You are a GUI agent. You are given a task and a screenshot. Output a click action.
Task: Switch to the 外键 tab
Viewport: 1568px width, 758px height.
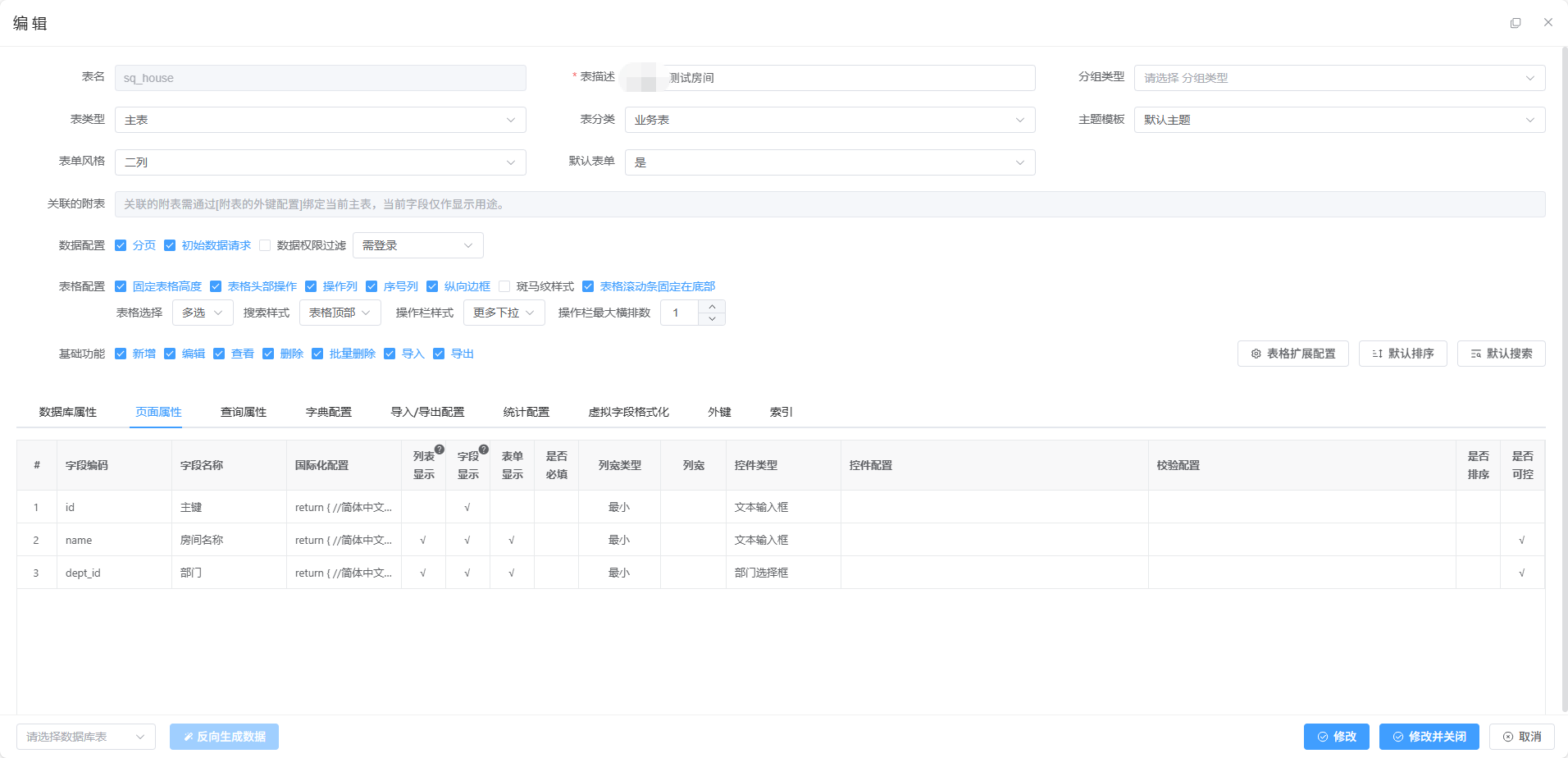click(x=720, y=412)
